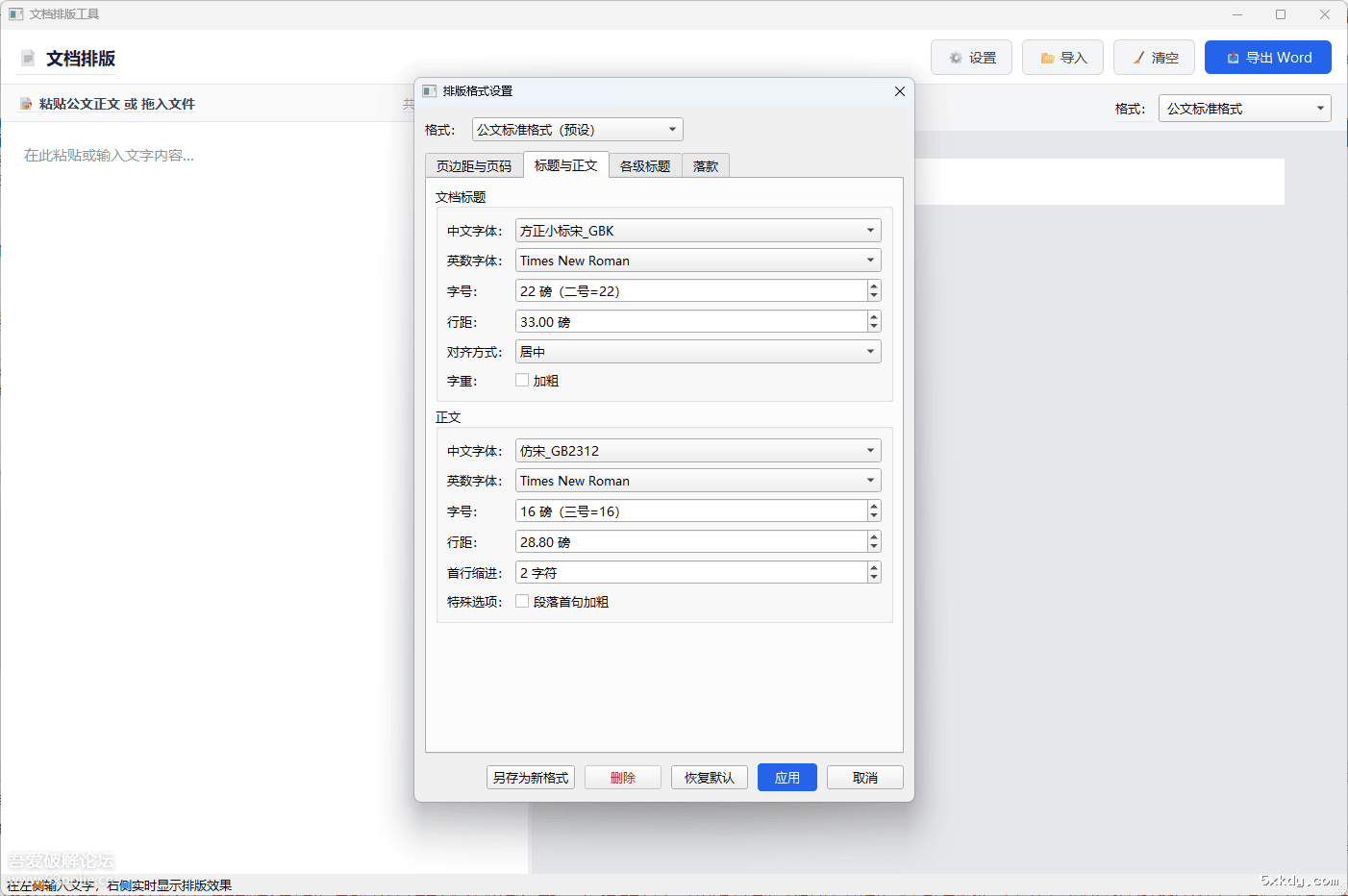Enable the 段落首句加粗 checkbox

(522, 602)
